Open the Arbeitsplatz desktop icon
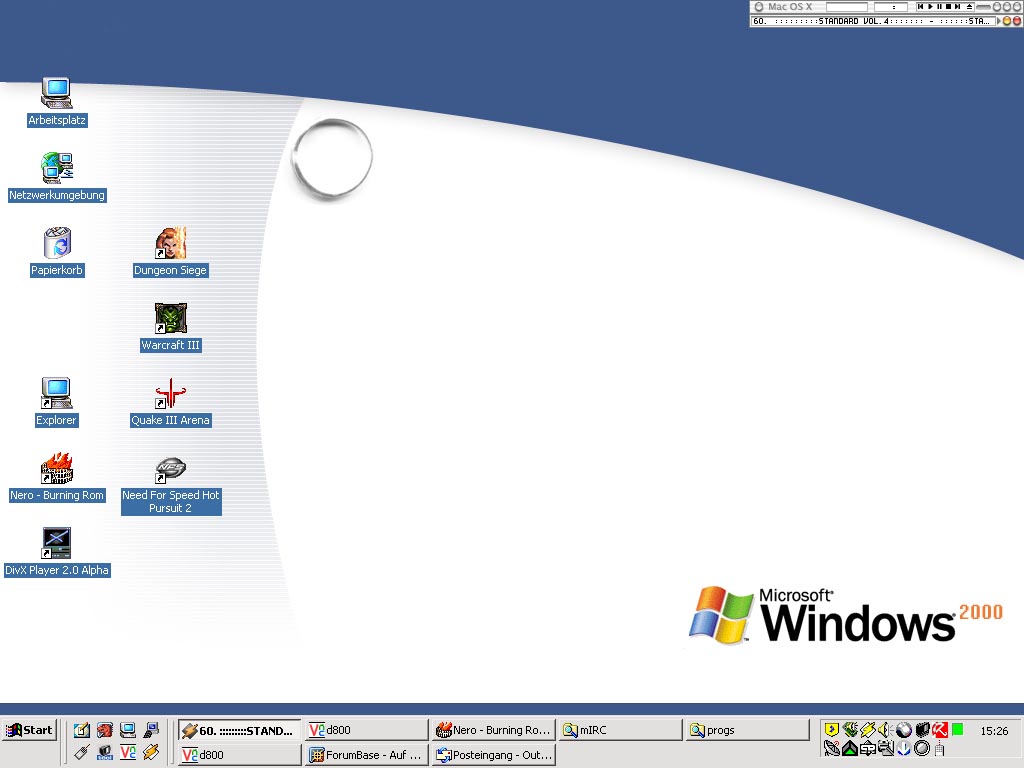The width and height of the screenshot is (1024, 768). (57, 101)
